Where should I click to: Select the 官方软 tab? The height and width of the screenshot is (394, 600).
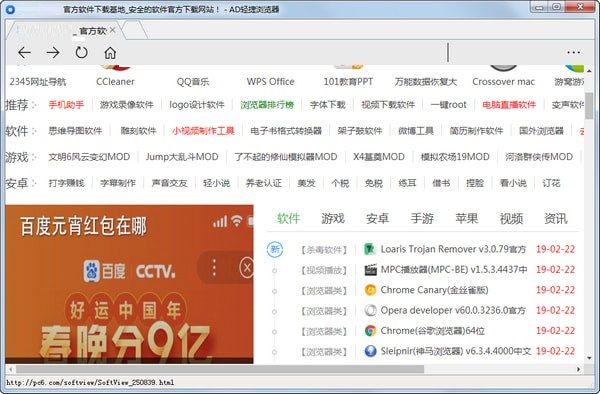(65, 30)
